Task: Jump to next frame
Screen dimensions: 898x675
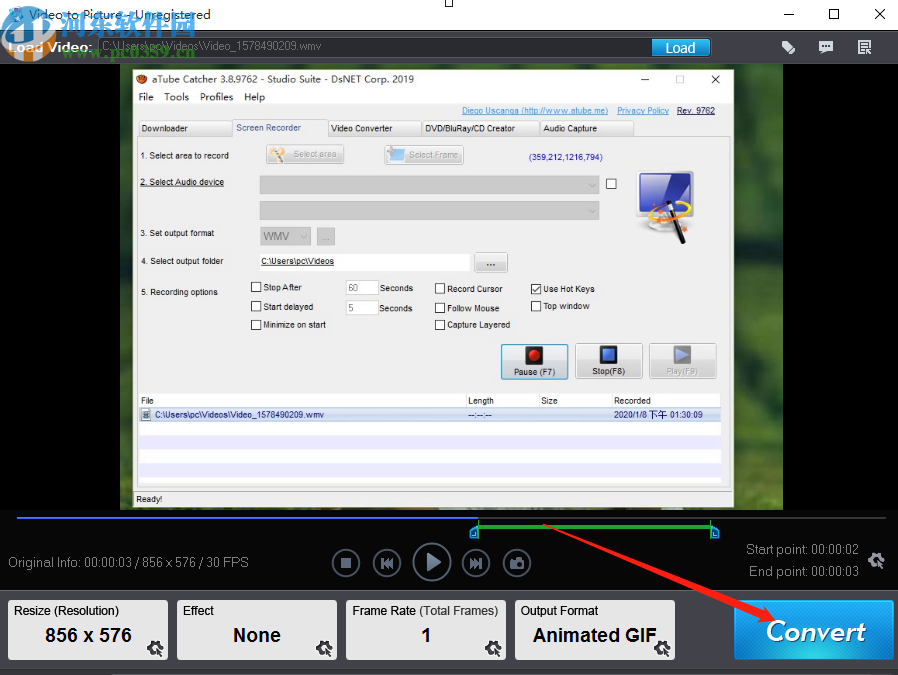Action: (476, 563)
